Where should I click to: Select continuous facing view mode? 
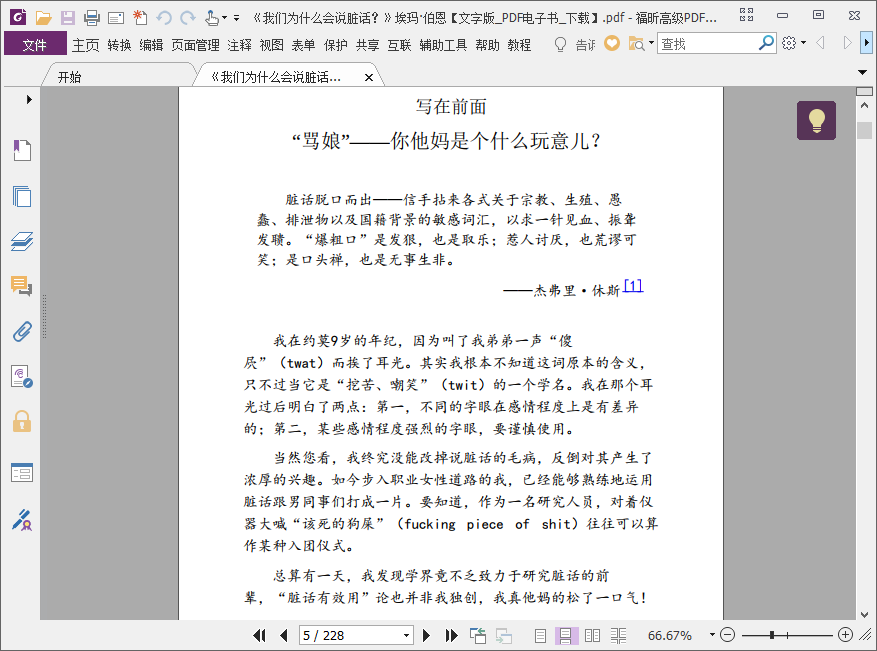pyautogui.click(x=619, y=635)
